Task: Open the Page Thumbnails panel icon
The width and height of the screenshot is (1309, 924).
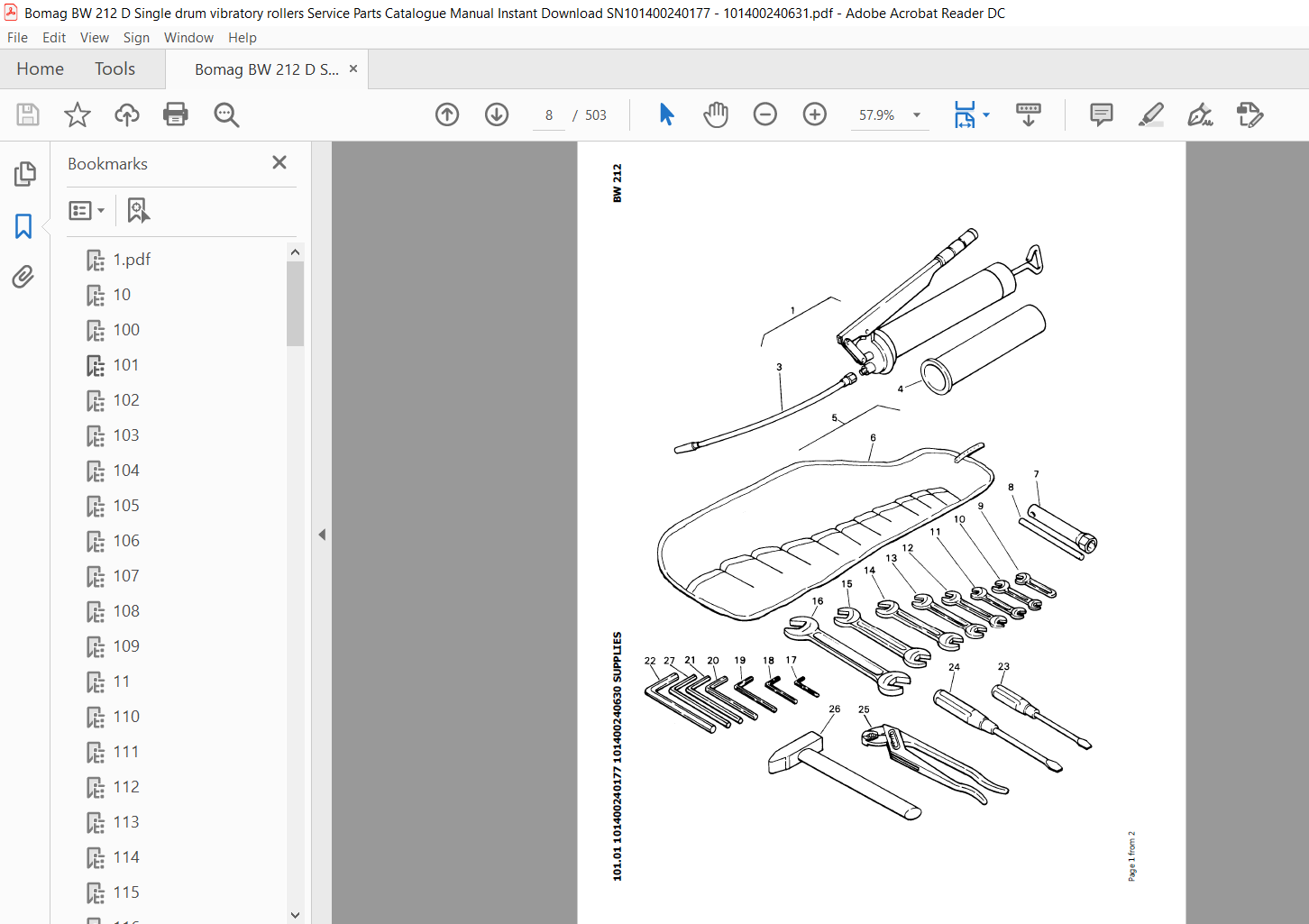Action: 24,174
